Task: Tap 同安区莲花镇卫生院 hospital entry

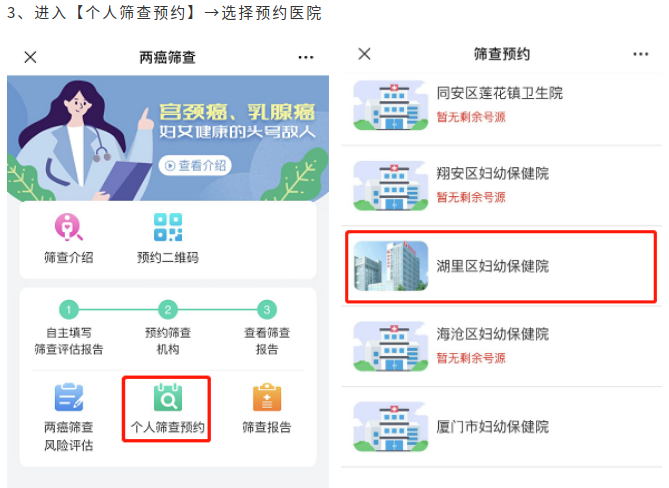Action: (x=501, y=106)
